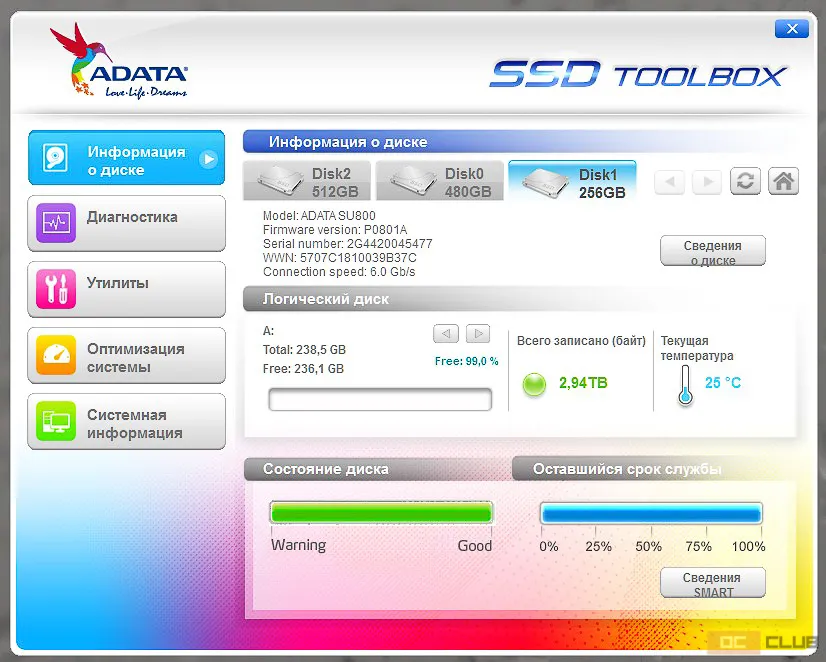This screenshot has height=662, width=826.
Task: Click 'Free: 99,0 %' text
Action: pos(466,361)
